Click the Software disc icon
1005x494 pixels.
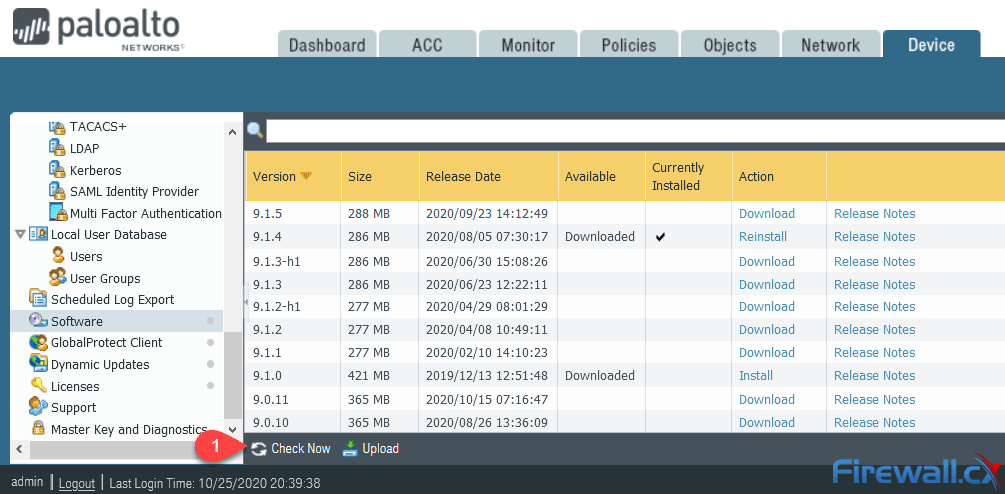(38, 321)
